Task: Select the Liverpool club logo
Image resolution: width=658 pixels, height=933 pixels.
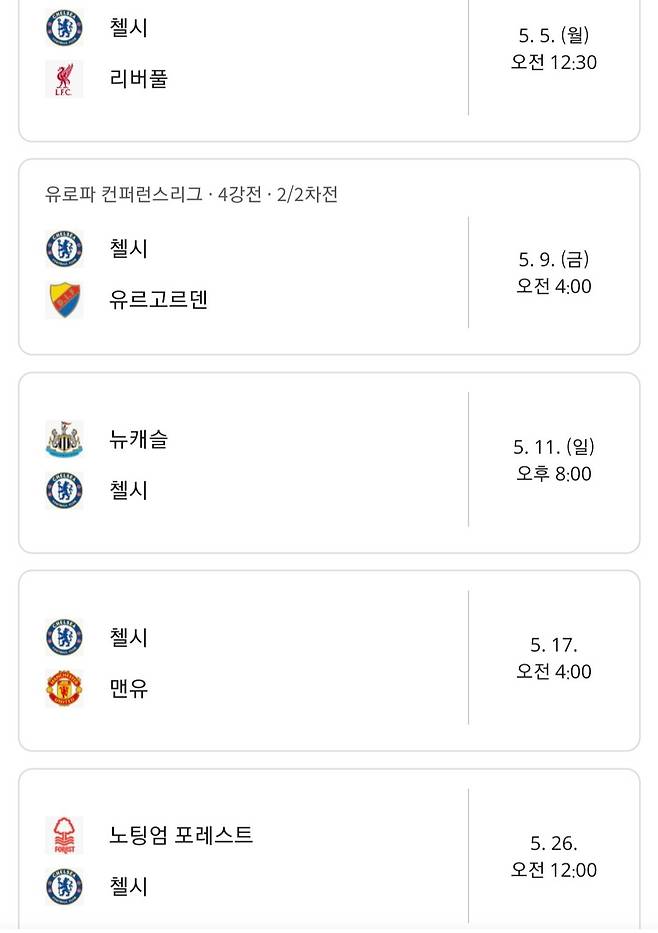Action: (x=62, y=79)
